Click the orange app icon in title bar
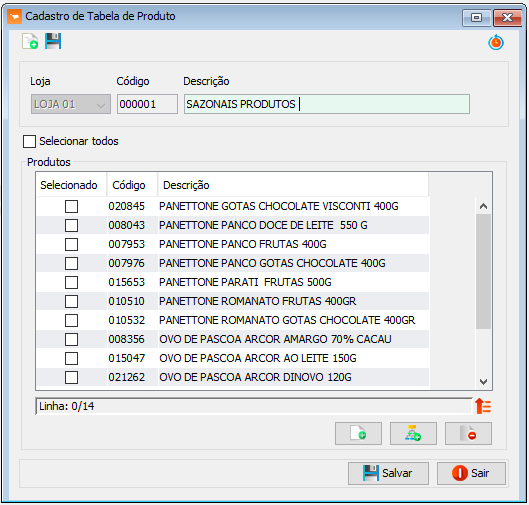Screen dimensions: 529x505 coord(15,17)
